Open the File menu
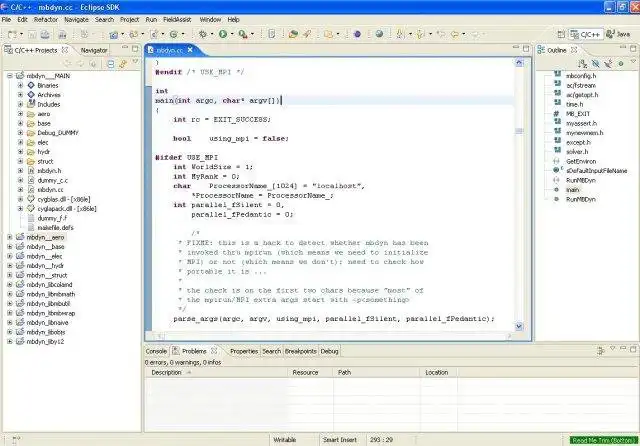Image resolution: width=640 pixels, height=446 pixels. click(x=6, y=20)
